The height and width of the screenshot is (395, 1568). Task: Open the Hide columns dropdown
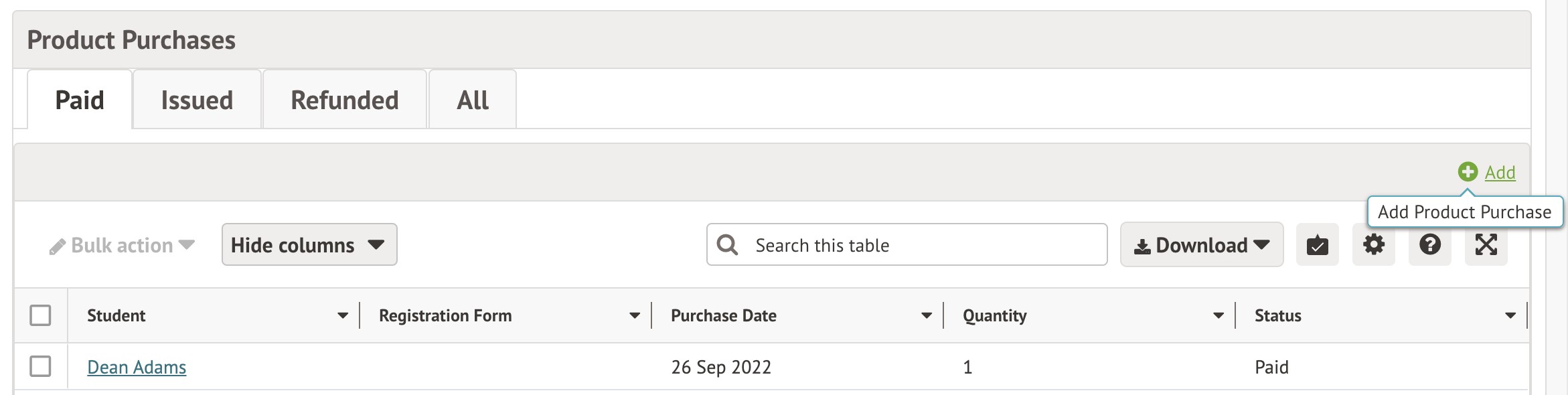click(x=309, y=245)
